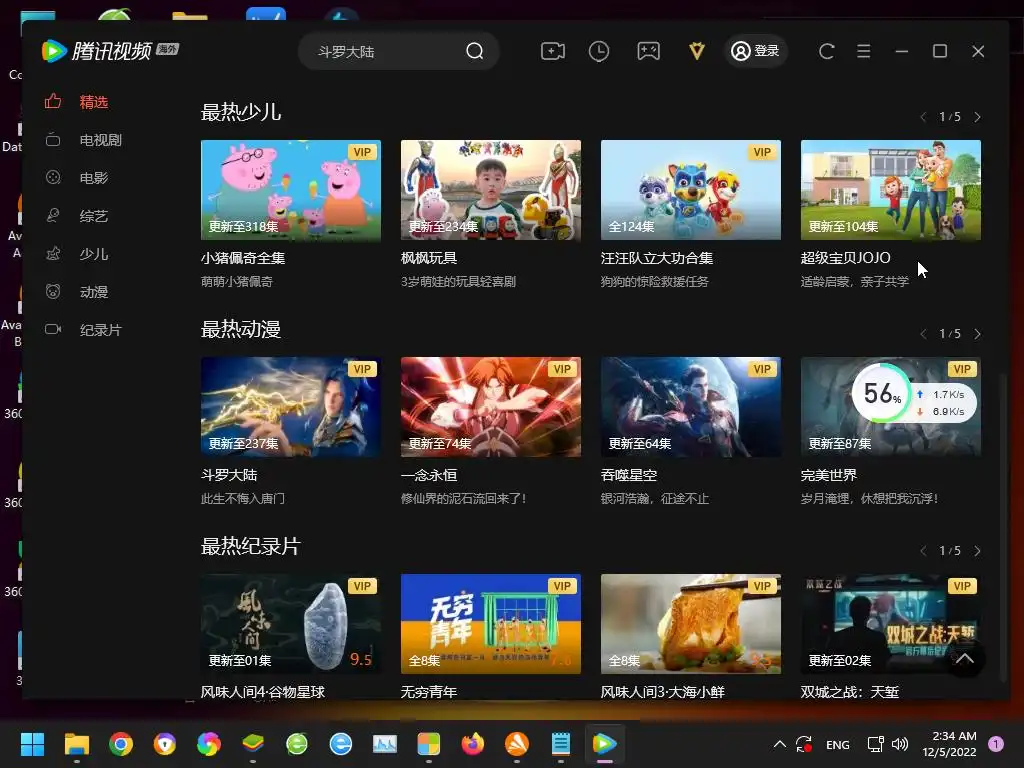Click the 最热动漫 section heading
The width and height of the screenshot is (1024, 768).
[x=241, y=328]
